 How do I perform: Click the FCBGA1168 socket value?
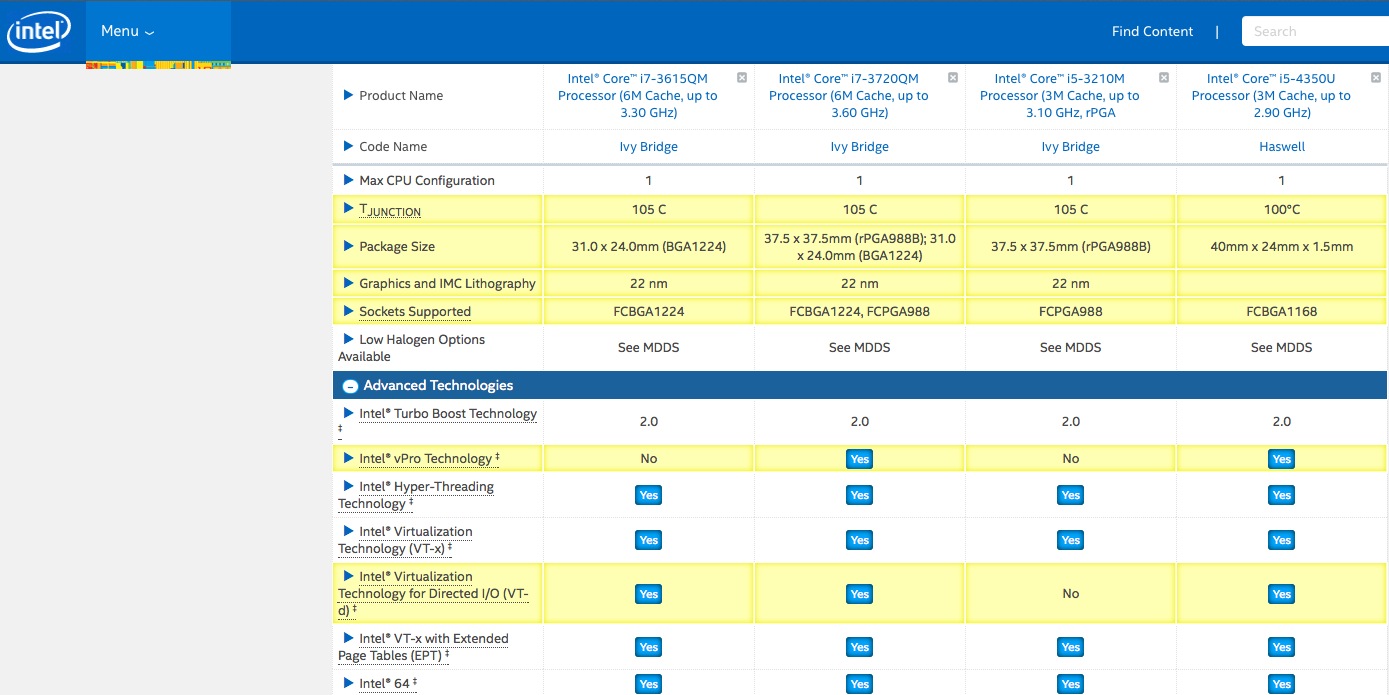click(x=1282, y=311)
